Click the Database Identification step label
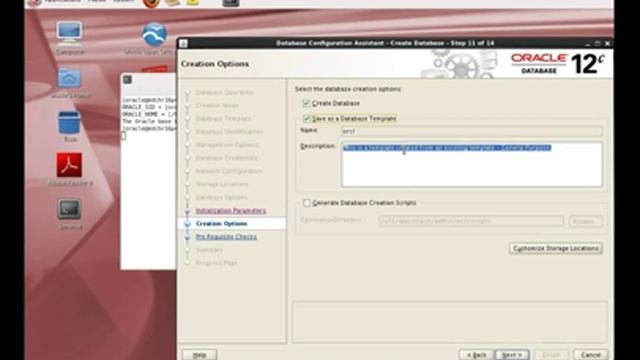640x360 pixels. [229, 131]
